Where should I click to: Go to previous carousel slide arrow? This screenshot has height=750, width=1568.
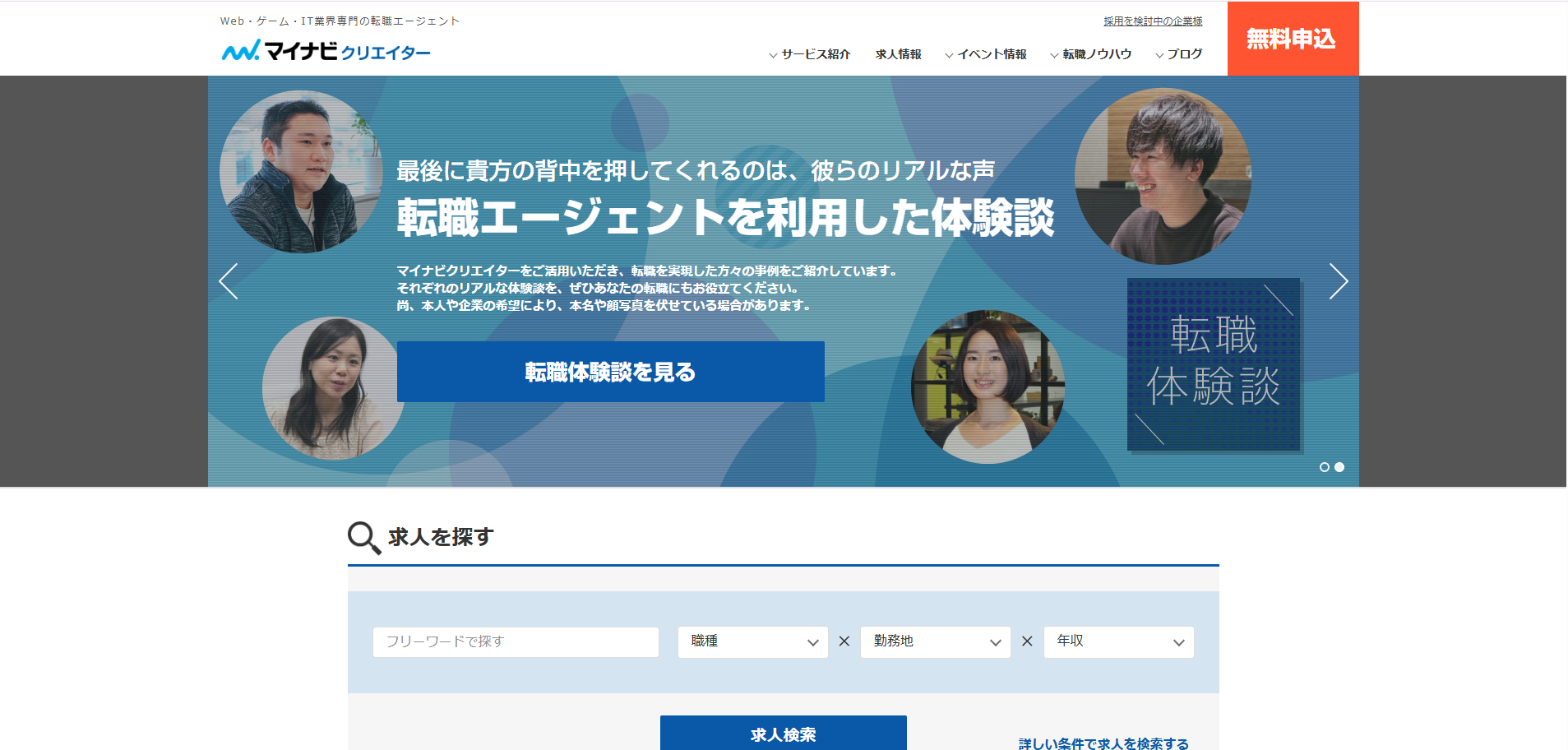[x=229, y=281]
